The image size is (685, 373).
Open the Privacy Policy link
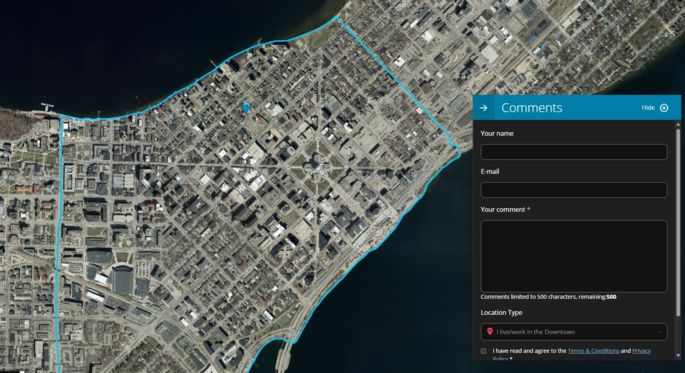[641, 351]
